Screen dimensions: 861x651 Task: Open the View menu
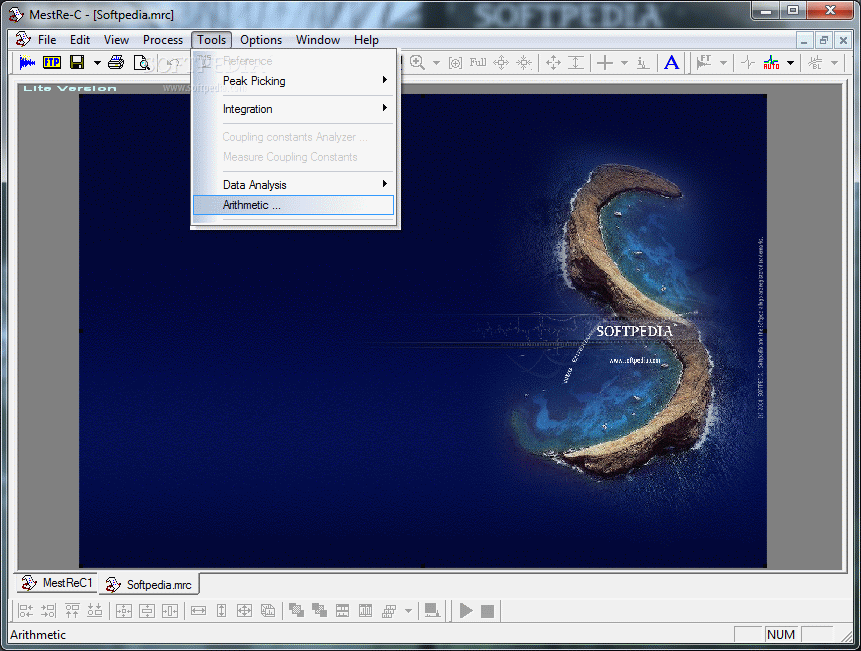tap(116, 40)
